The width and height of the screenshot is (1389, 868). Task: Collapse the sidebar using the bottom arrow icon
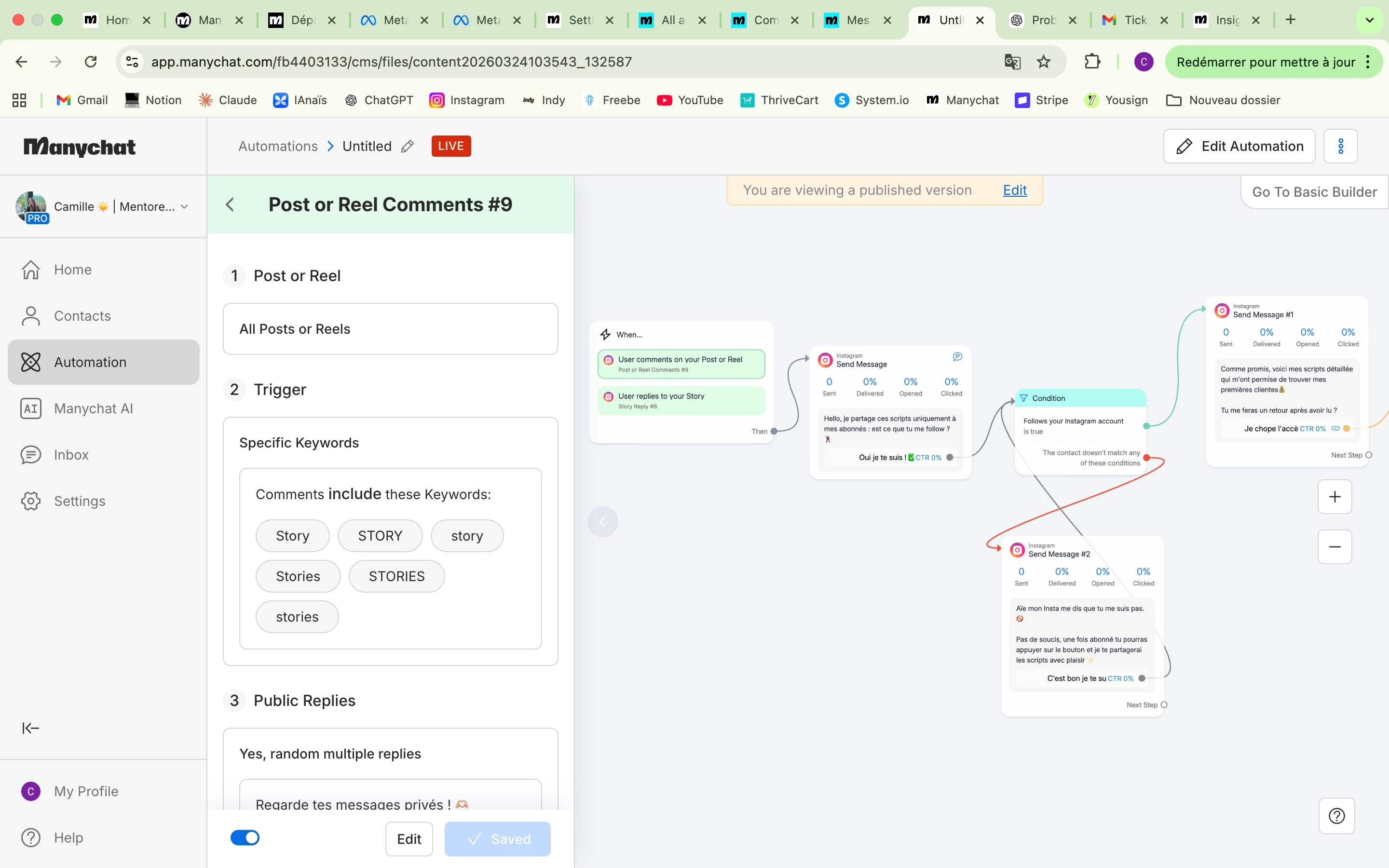click(30, 729)
